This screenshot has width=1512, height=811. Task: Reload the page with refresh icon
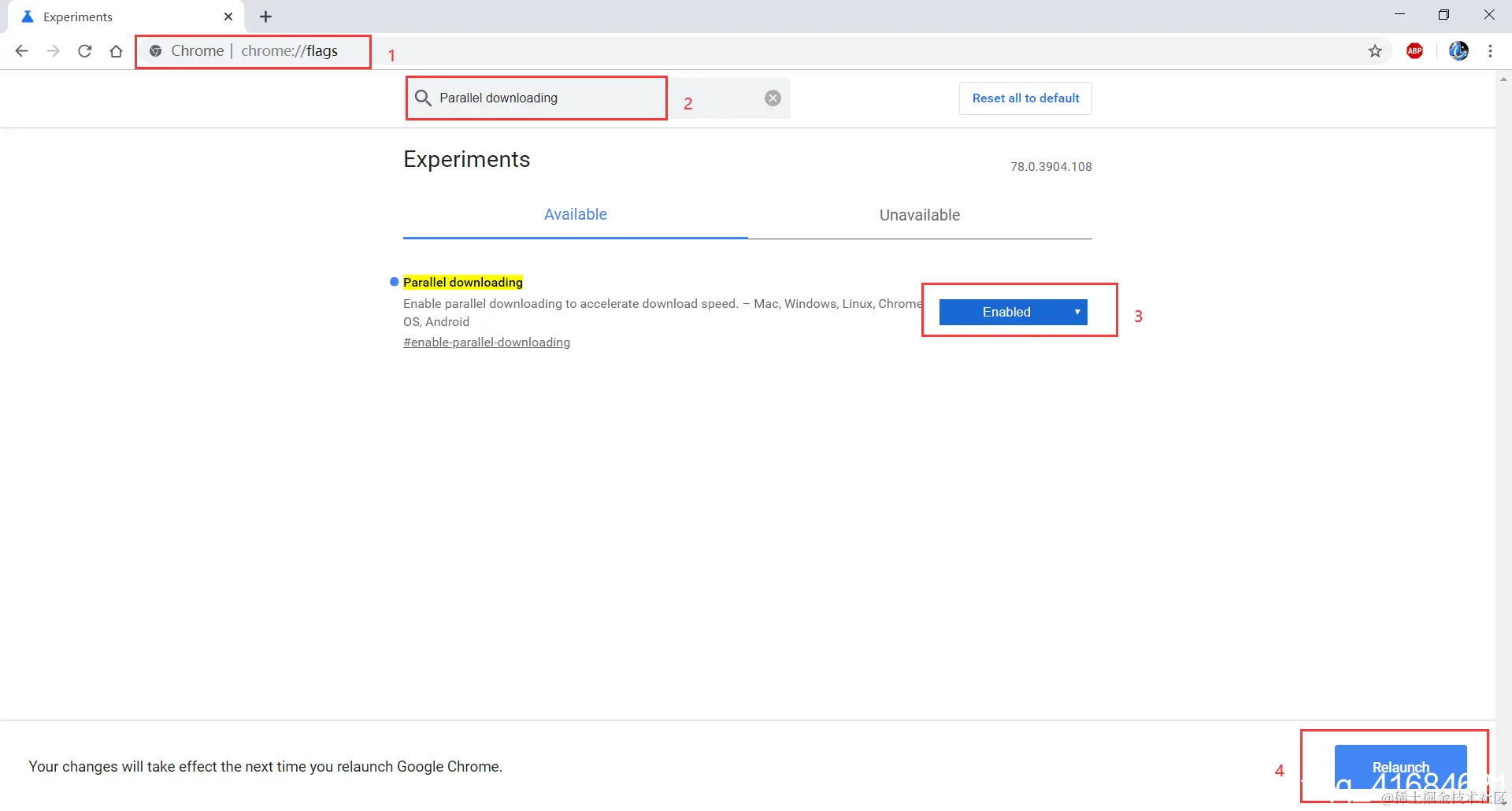pos(85,51)
